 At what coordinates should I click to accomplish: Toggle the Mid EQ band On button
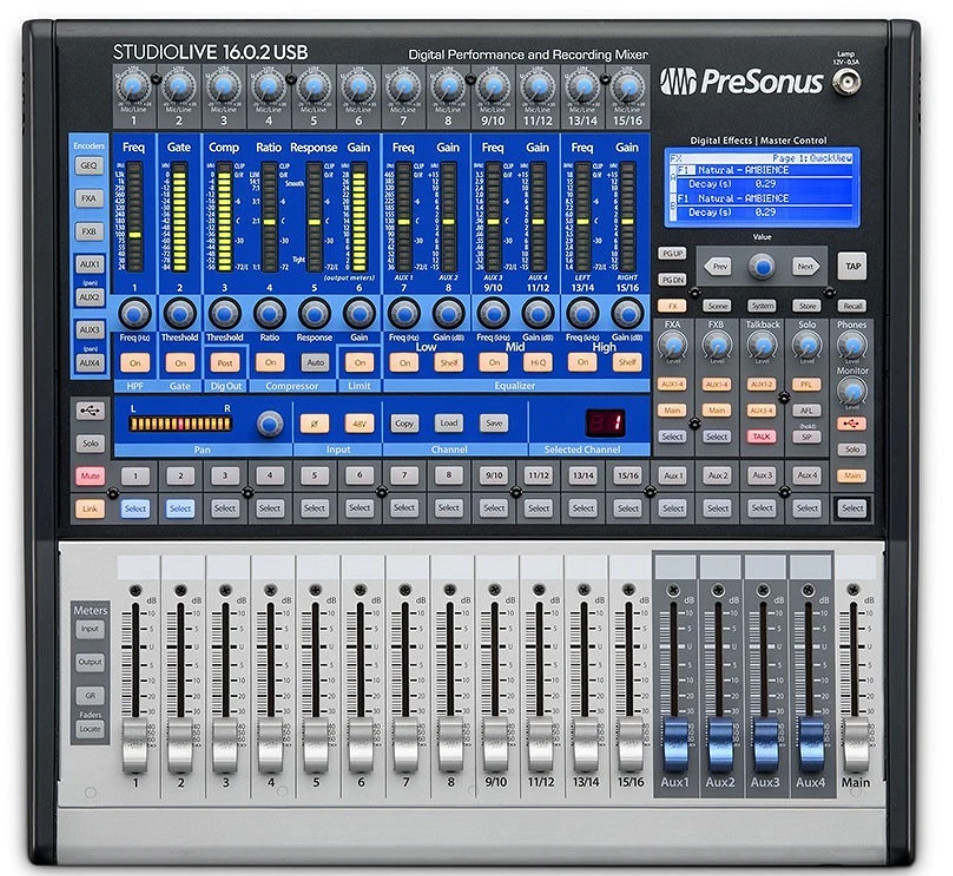(x=494, y=363)
